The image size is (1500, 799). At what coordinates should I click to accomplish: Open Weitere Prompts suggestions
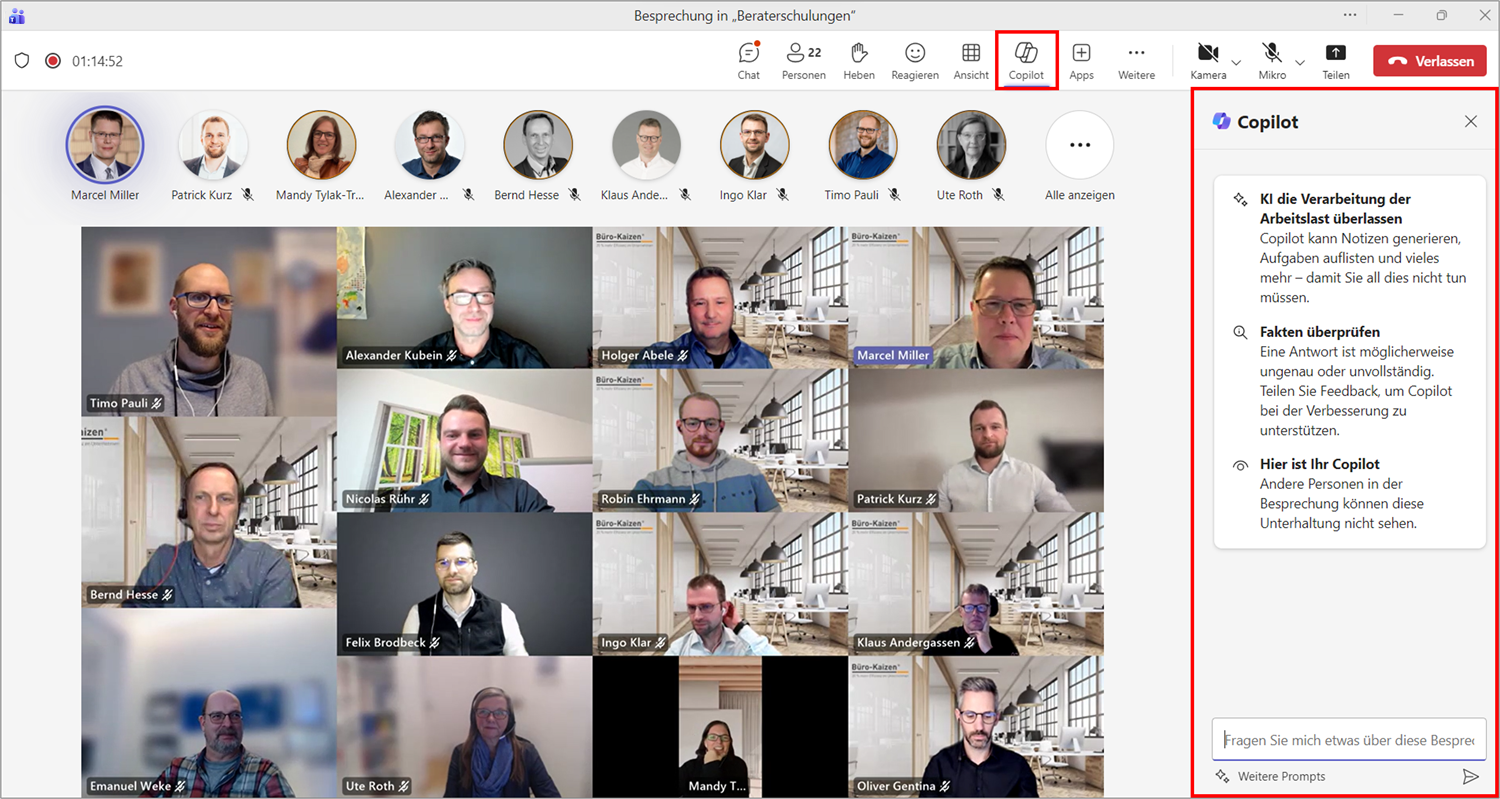tap(1272, 776)
